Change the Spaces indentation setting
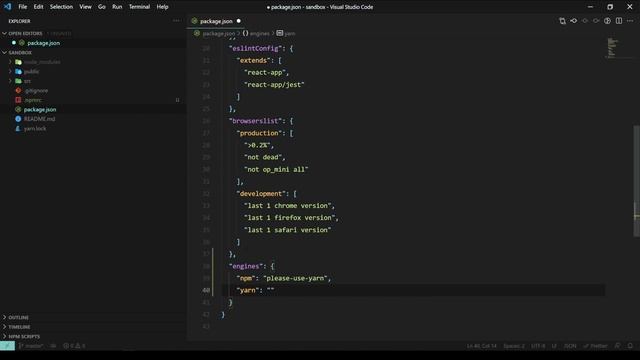This screenshot has width=640, height=360. pyautogui.click(x=514, y=346)
